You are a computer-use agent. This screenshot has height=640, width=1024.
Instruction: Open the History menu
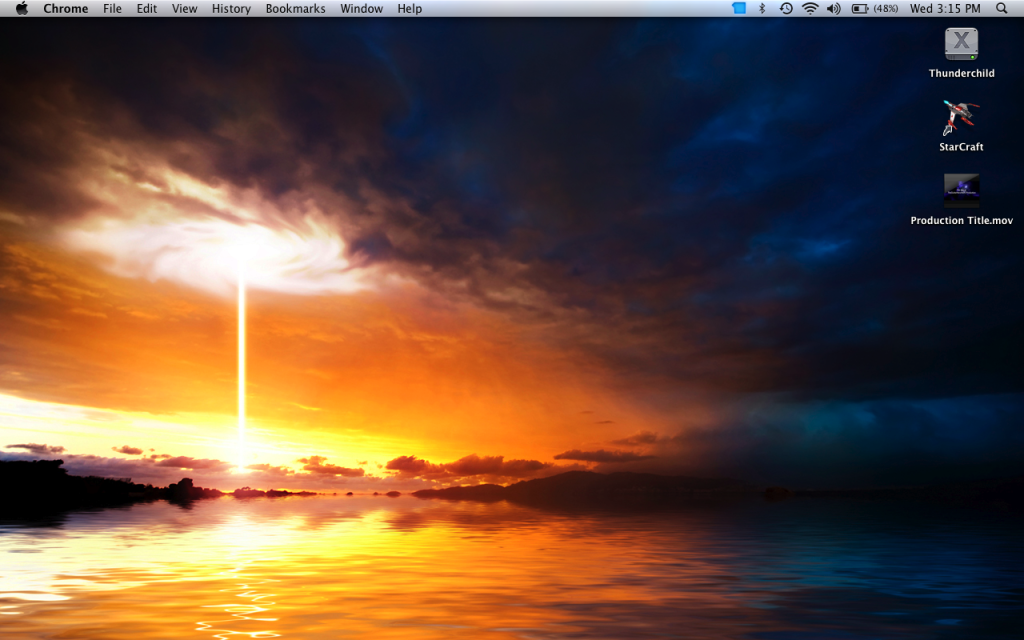(231, 8)
